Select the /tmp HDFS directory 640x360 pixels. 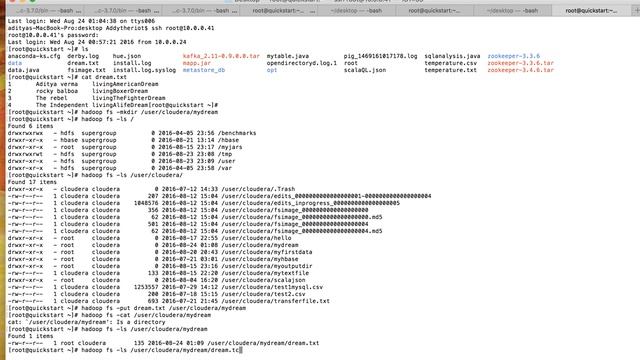pos(225,154)
